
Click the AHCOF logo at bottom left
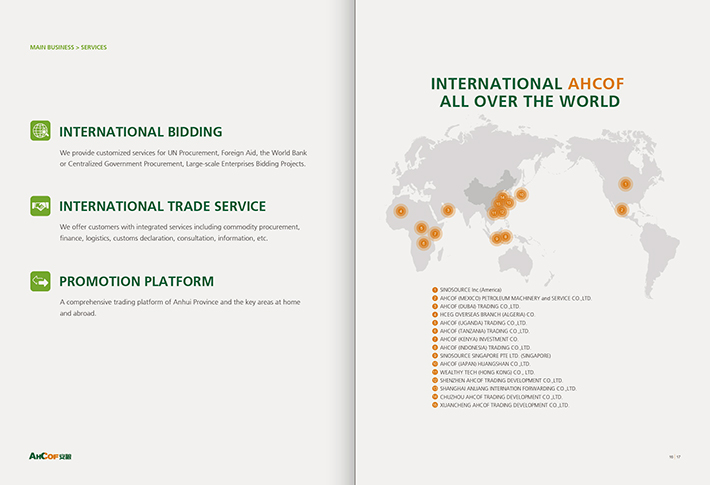point(50,456)
